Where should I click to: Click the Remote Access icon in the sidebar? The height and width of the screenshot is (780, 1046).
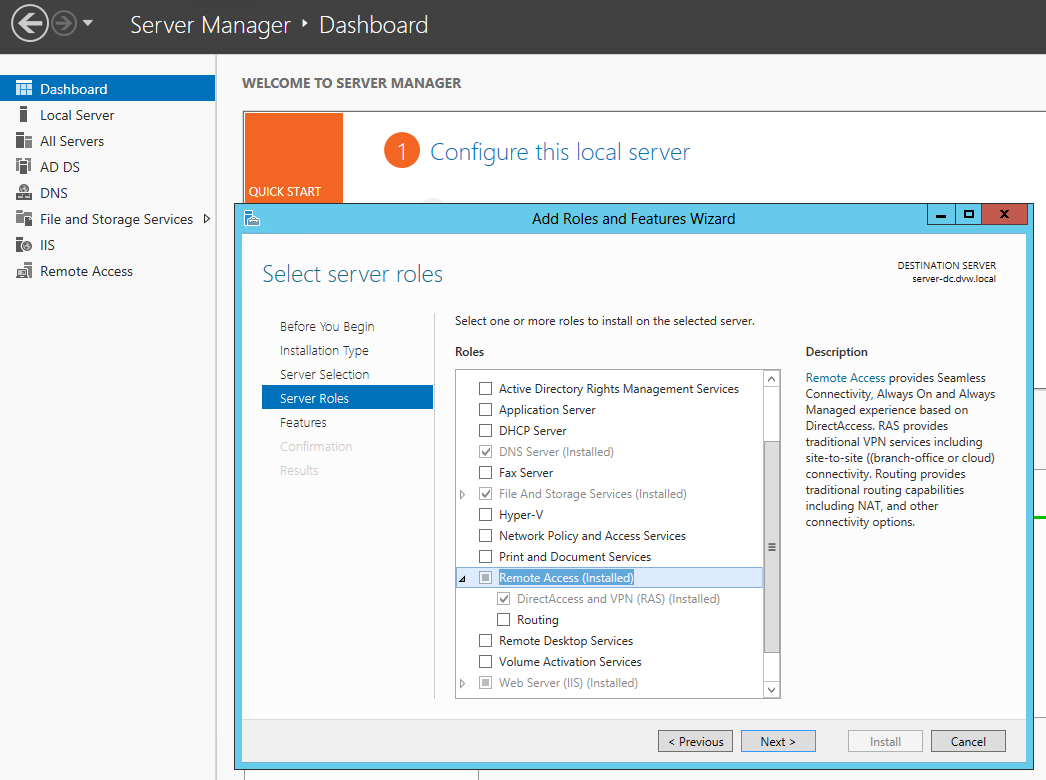click(24, 270)
